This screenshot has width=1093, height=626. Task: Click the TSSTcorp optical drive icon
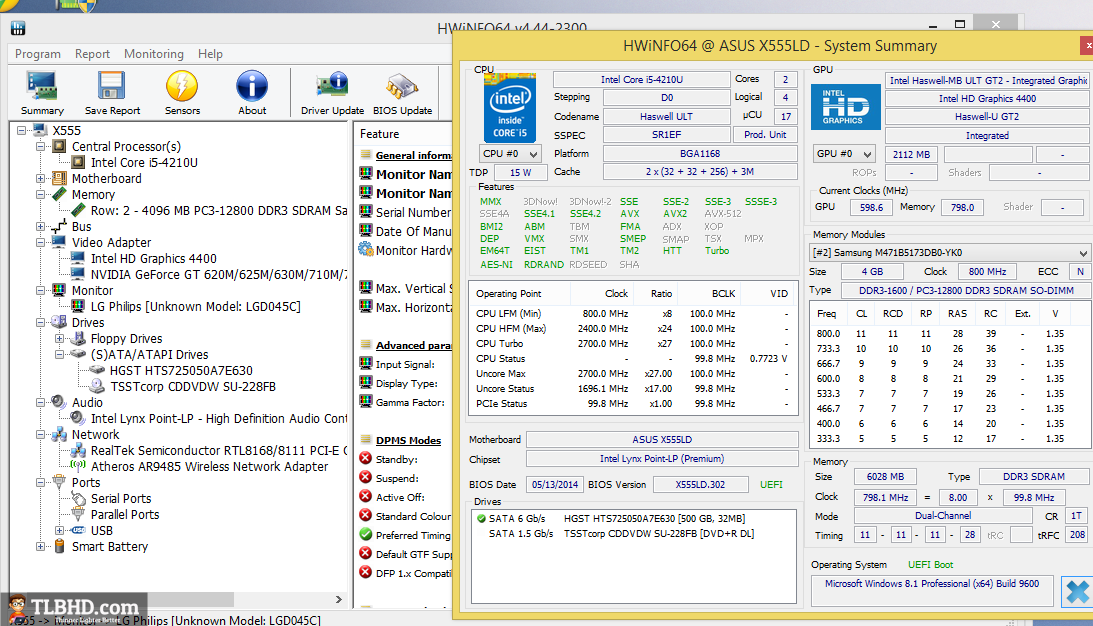pyautogui.click(x=98, y=386)
